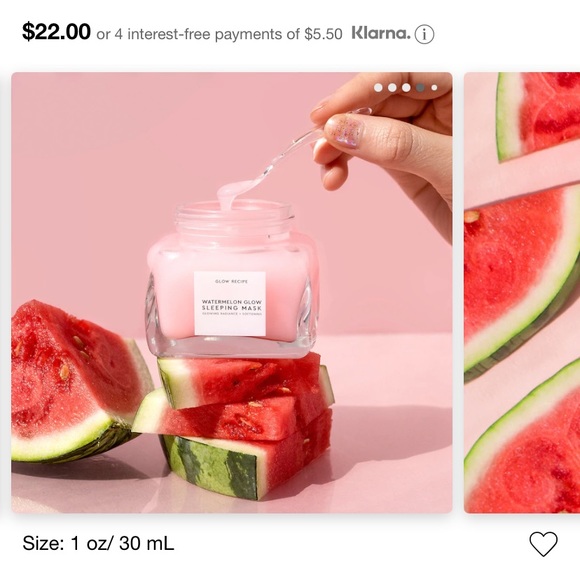Jump to the first carousel dot
This screenshot has width=580, height=580.
[x=378, y=88]
